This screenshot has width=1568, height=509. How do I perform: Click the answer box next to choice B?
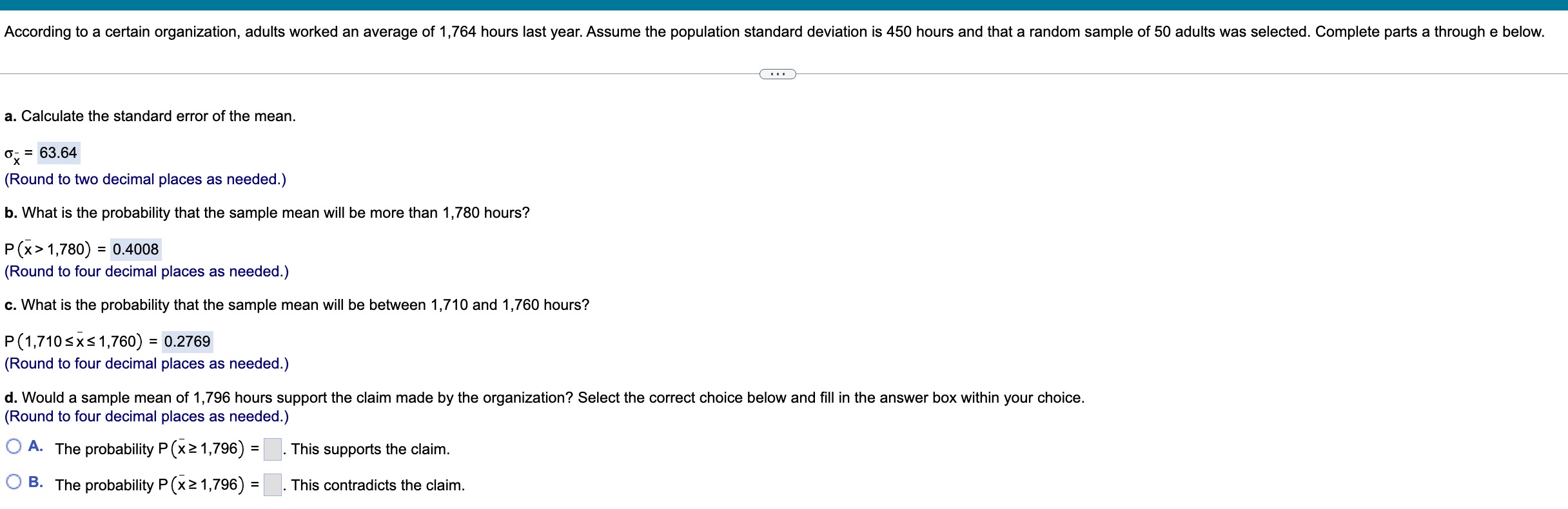[x=271, y=483]
